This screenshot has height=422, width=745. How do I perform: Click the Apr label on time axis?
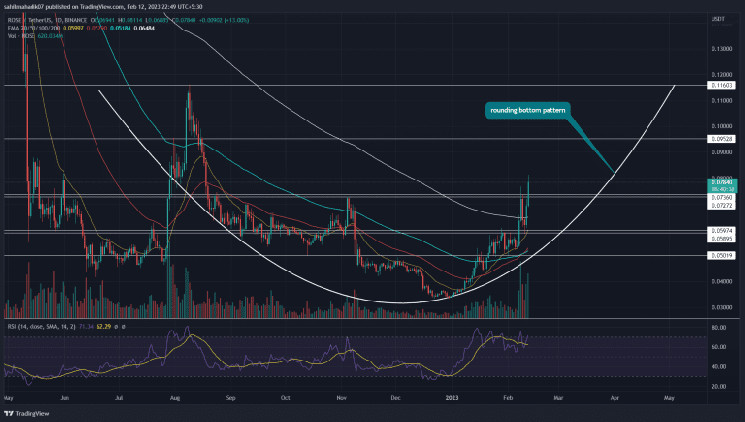tap(614, 398)
